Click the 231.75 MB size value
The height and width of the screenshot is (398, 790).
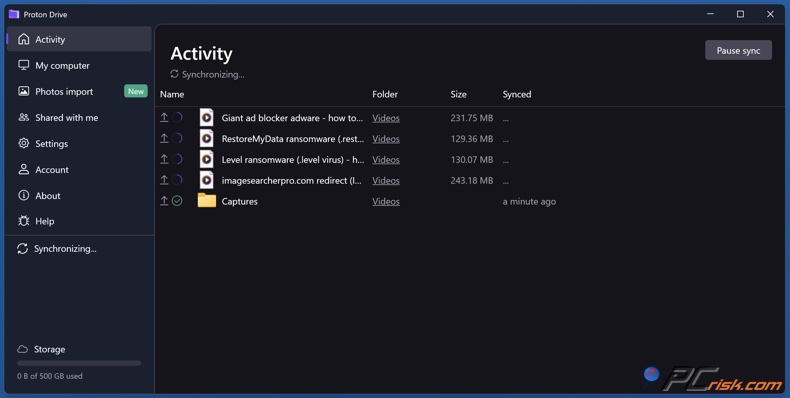[x=472, y=118]
